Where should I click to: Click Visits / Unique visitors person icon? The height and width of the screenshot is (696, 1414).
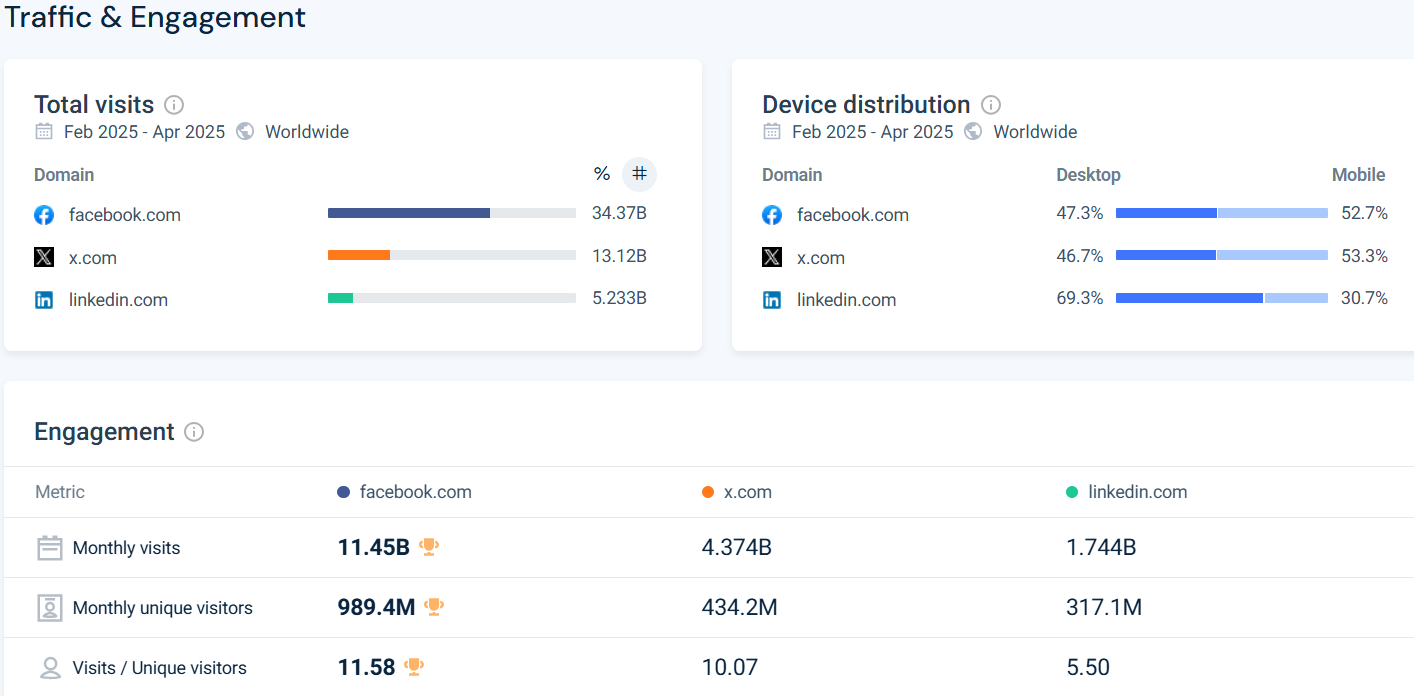tap(50, 668)
